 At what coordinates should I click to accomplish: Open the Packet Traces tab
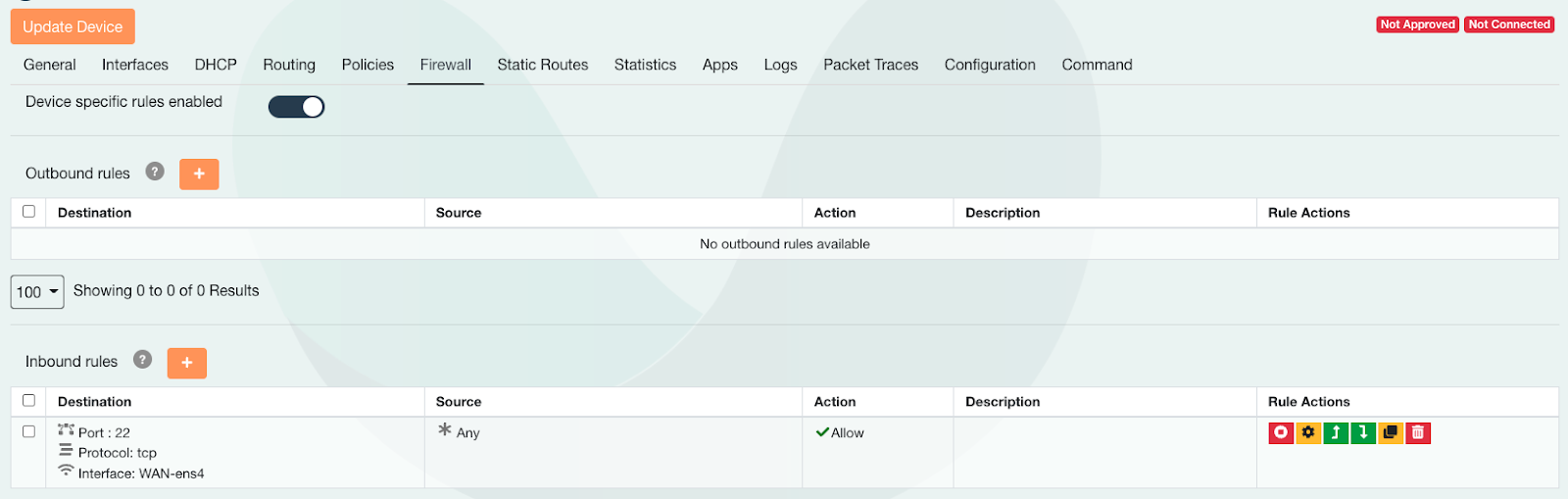pyautogui.click(x=870, y=65)
